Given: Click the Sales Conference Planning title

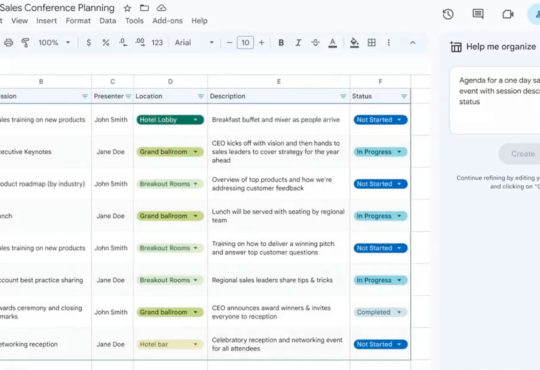Looking at the screenshot, I should tap(57, 8).
